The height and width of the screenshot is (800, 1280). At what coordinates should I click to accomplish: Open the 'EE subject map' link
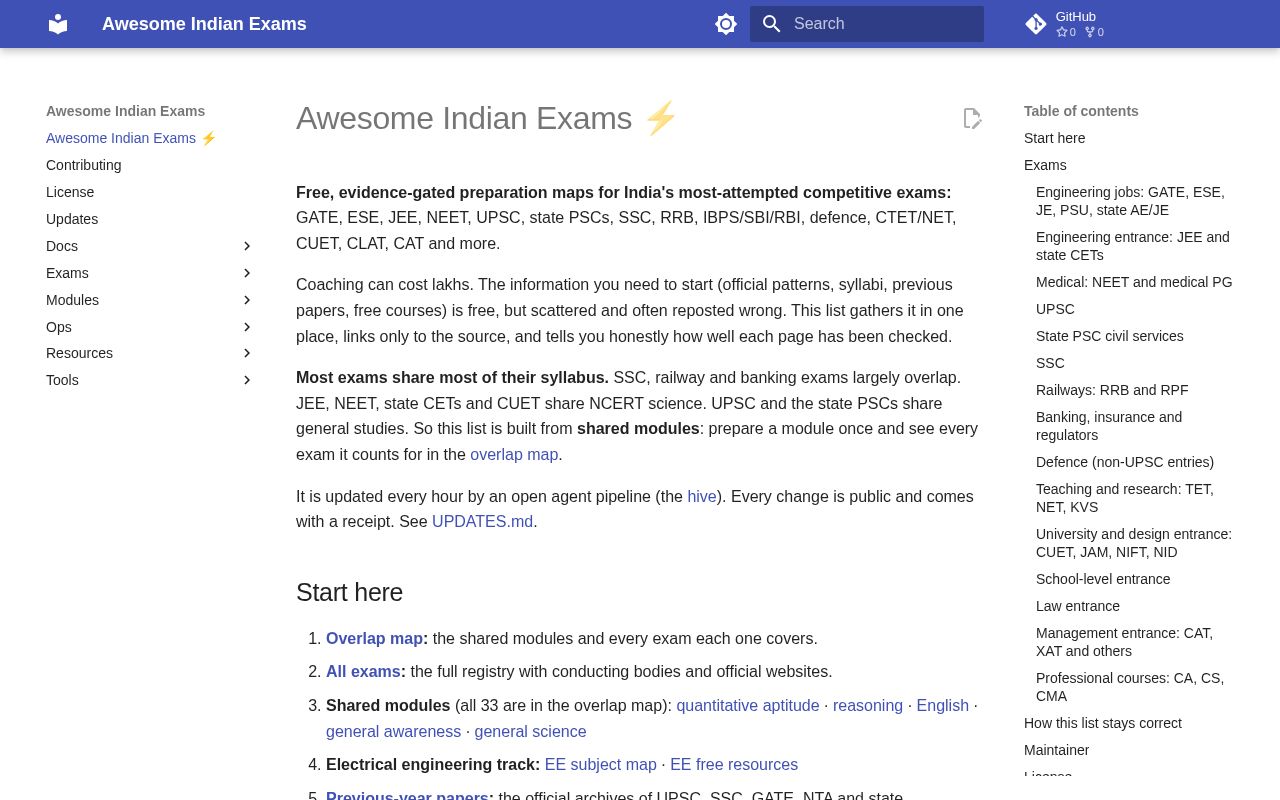point(601,764)
